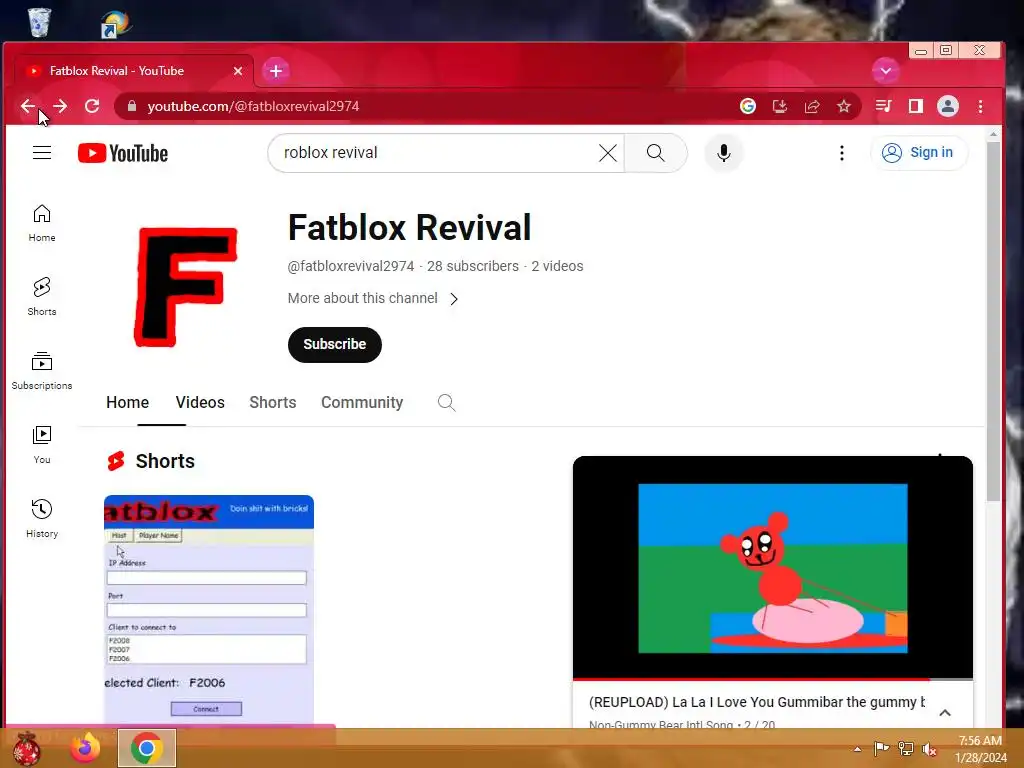This screenshot has height=768, width=1024.
Task: Seek on the featured video progress bar
Action: (x=773, y=679)
